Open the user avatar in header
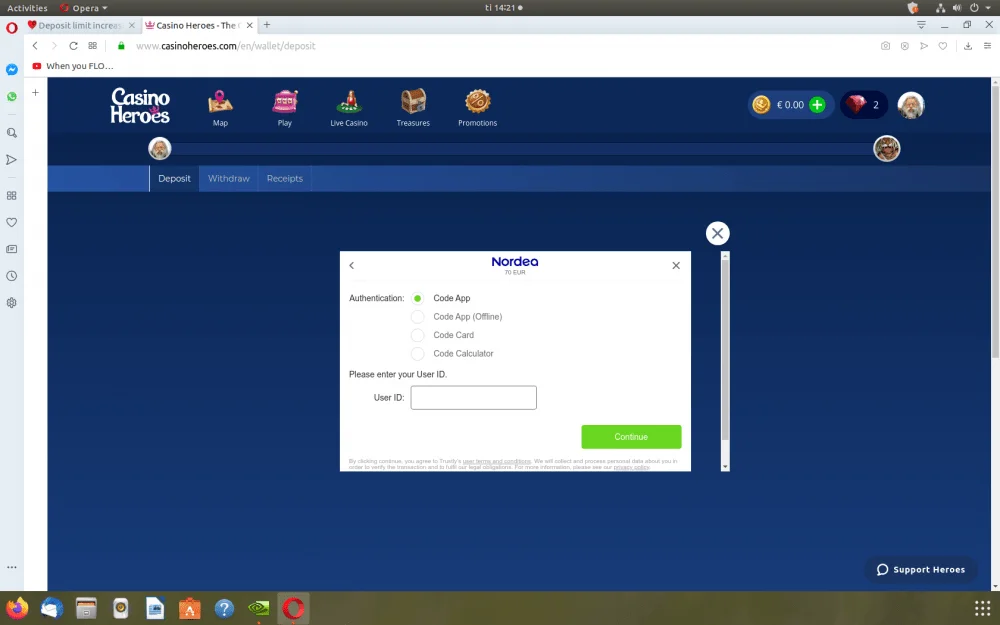 [911, 105]
